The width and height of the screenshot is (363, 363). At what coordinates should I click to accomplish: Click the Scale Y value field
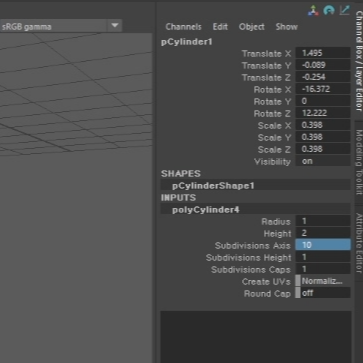(323, 137)
